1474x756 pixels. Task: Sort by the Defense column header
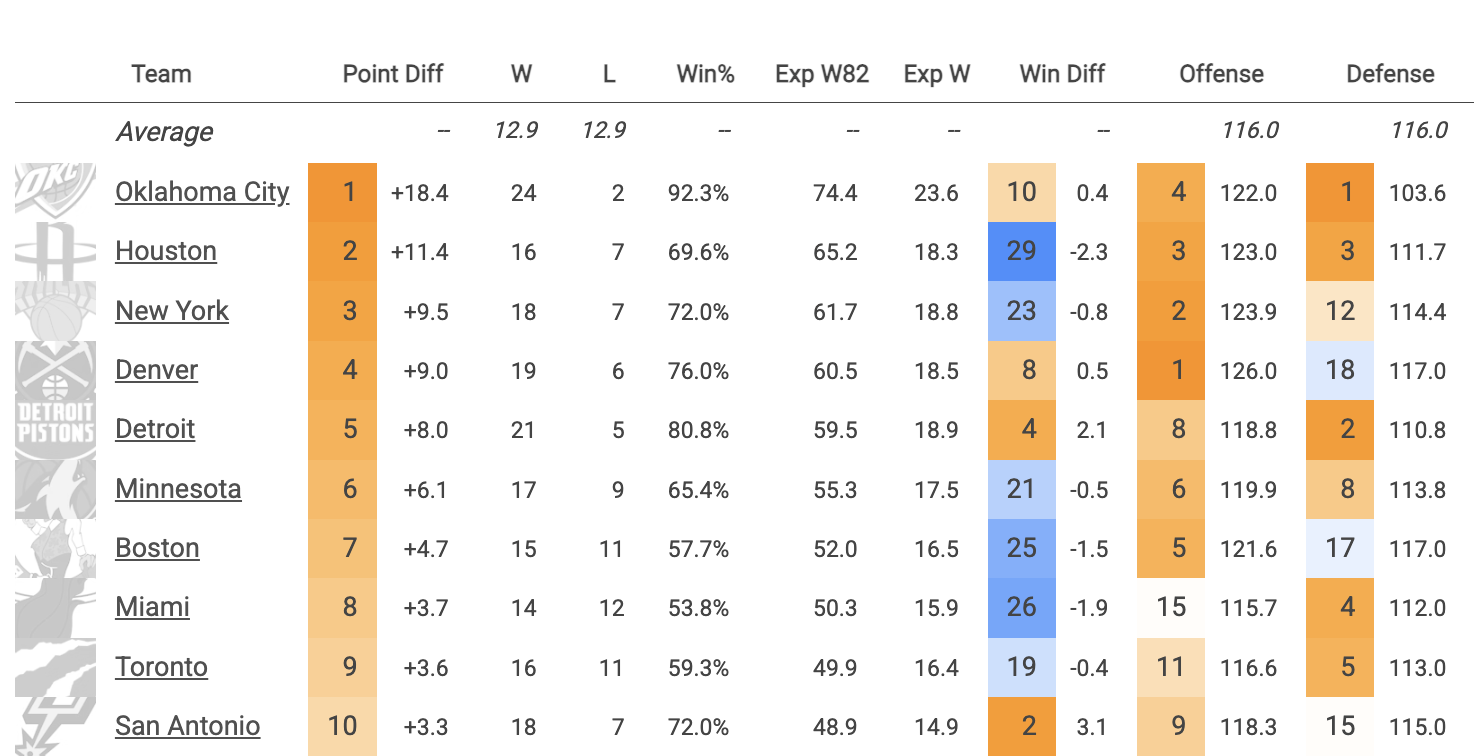tap(1390, 74)
